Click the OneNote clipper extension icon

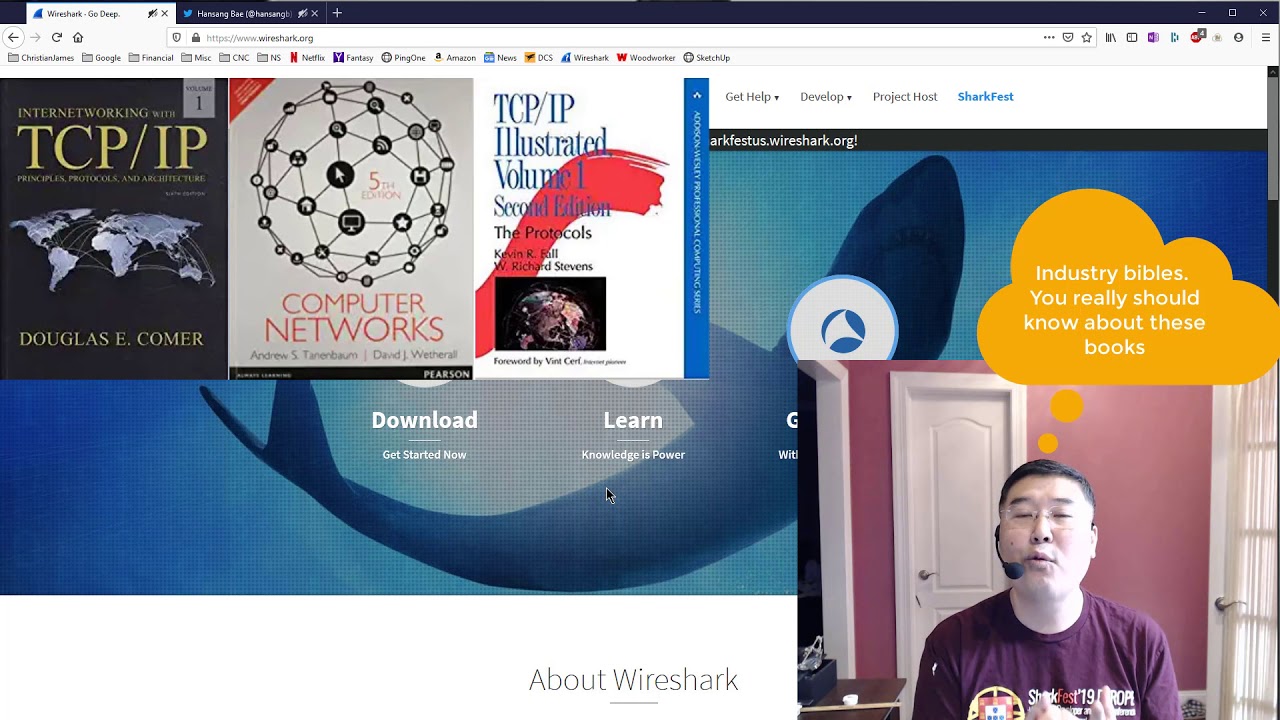(1153, 37)
